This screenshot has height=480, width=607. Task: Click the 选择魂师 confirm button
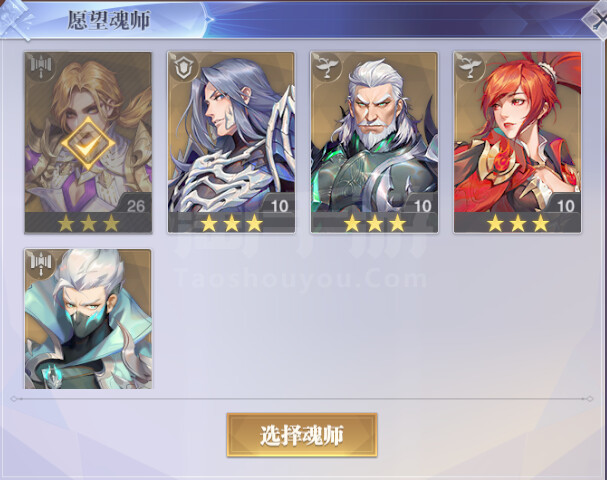[302, 435]
